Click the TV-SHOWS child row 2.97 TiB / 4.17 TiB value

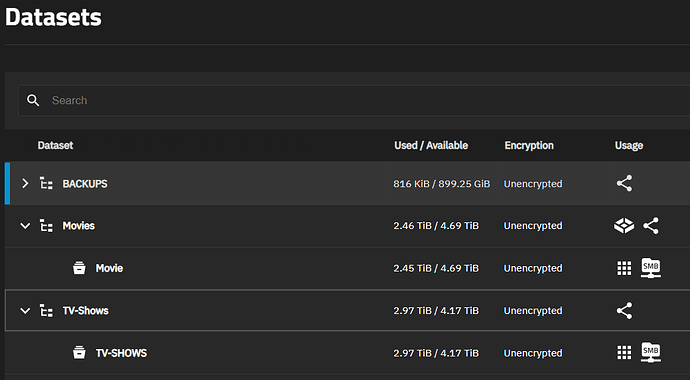click(436, 353)
